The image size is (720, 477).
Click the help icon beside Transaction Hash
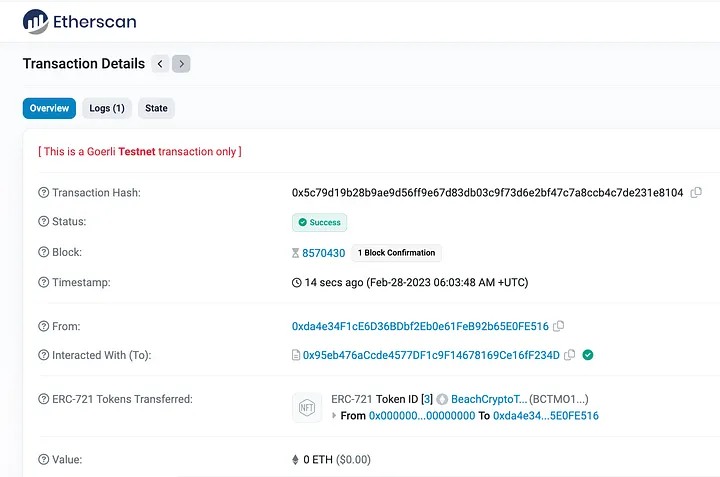click(43, 192)
